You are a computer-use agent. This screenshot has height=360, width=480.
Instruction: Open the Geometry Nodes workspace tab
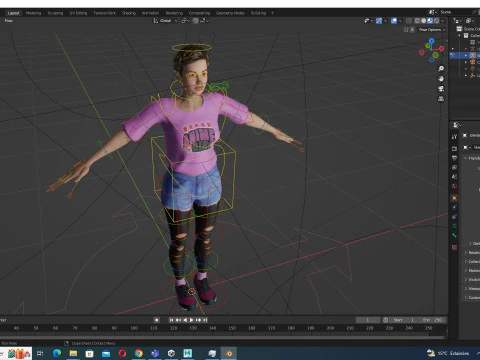230,13
